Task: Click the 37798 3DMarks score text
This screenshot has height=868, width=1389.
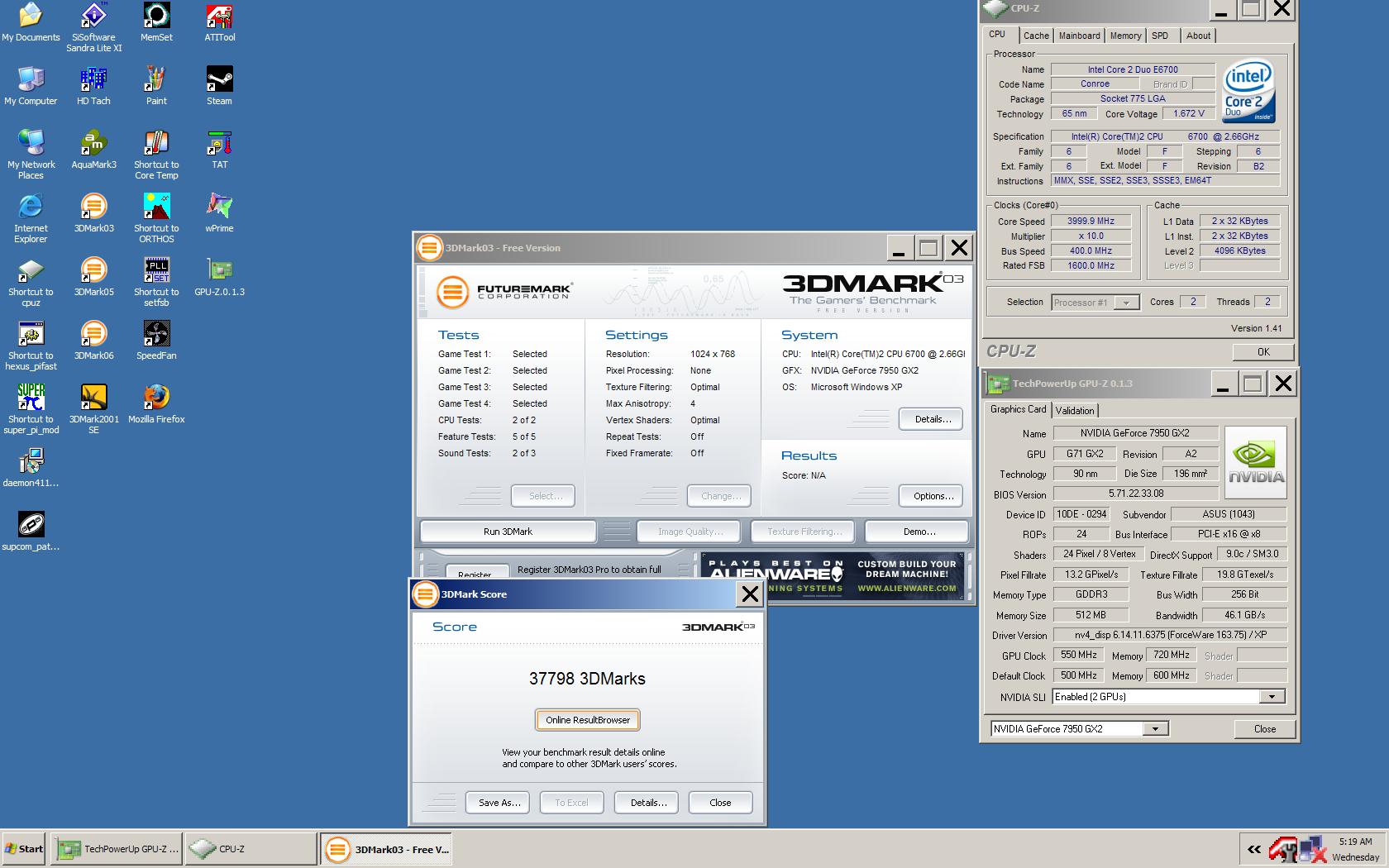Action: 587,679
